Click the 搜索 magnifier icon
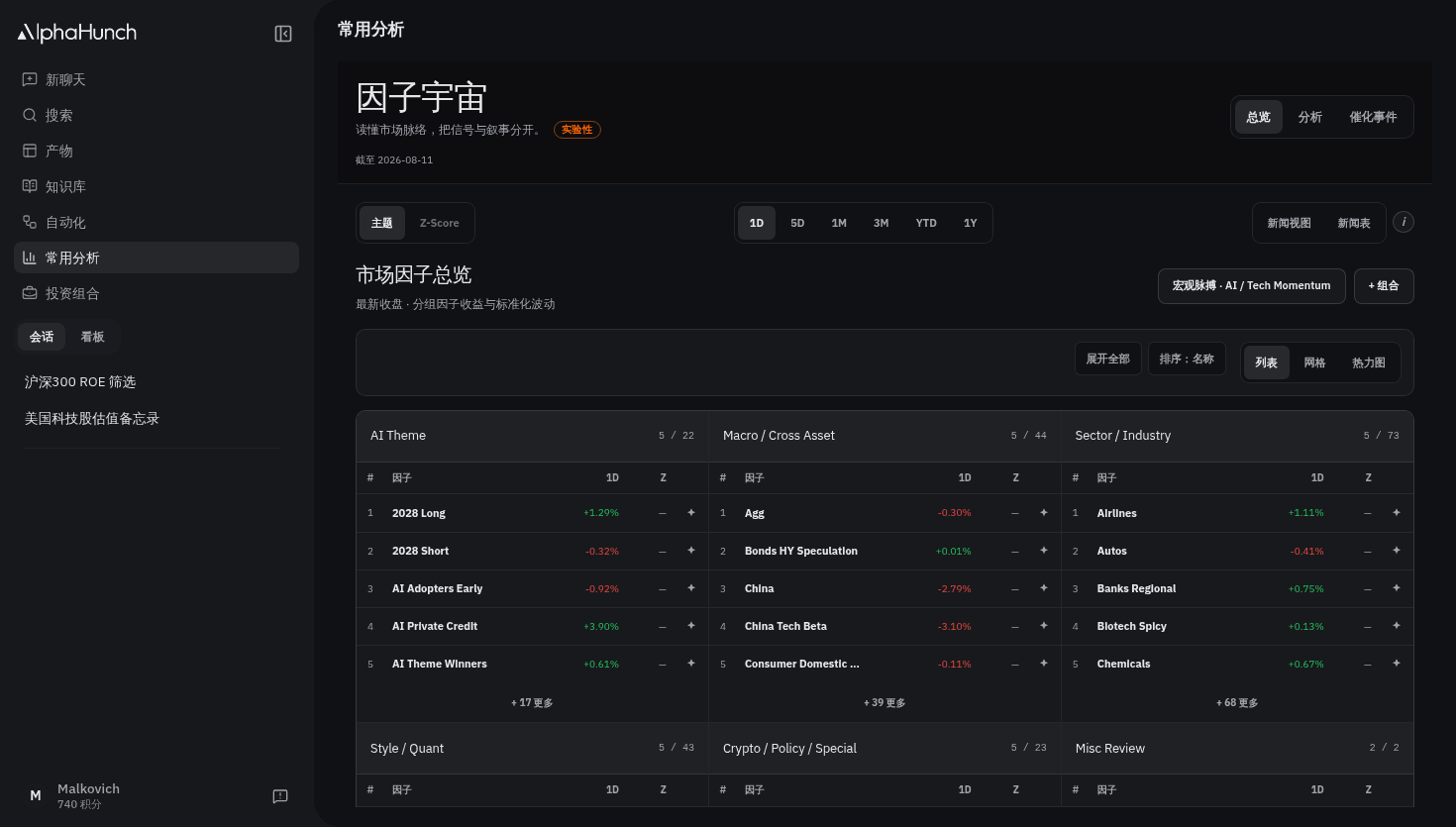The image size is (1456, 827). click(x=30, y=115)
